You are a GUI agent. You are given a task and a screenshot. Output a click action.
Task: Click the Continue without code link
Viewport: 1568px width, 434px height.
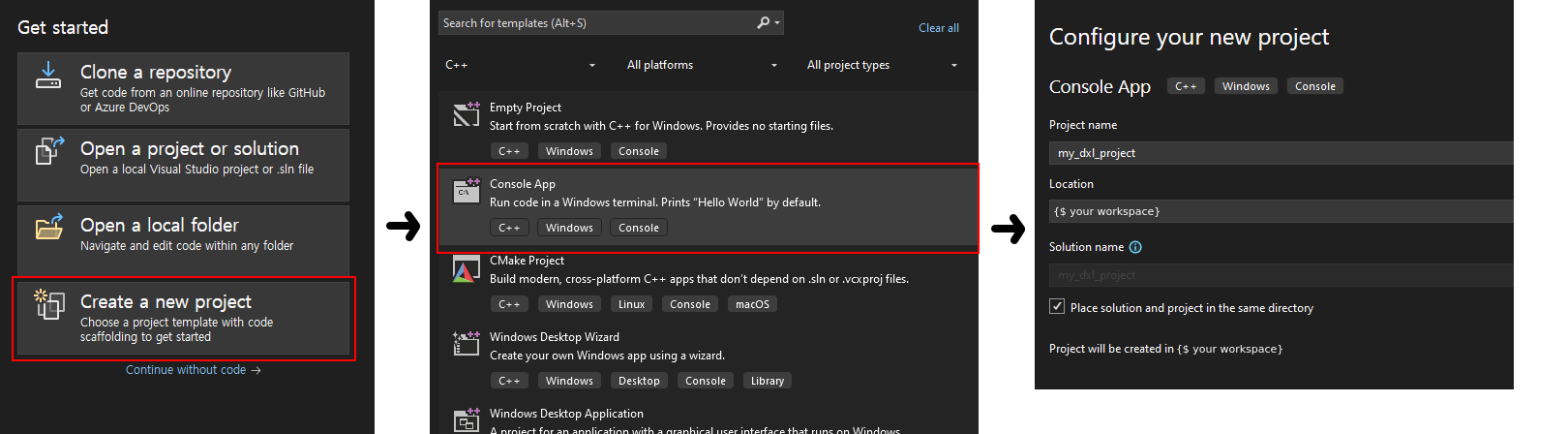click(x=193, y=370)
